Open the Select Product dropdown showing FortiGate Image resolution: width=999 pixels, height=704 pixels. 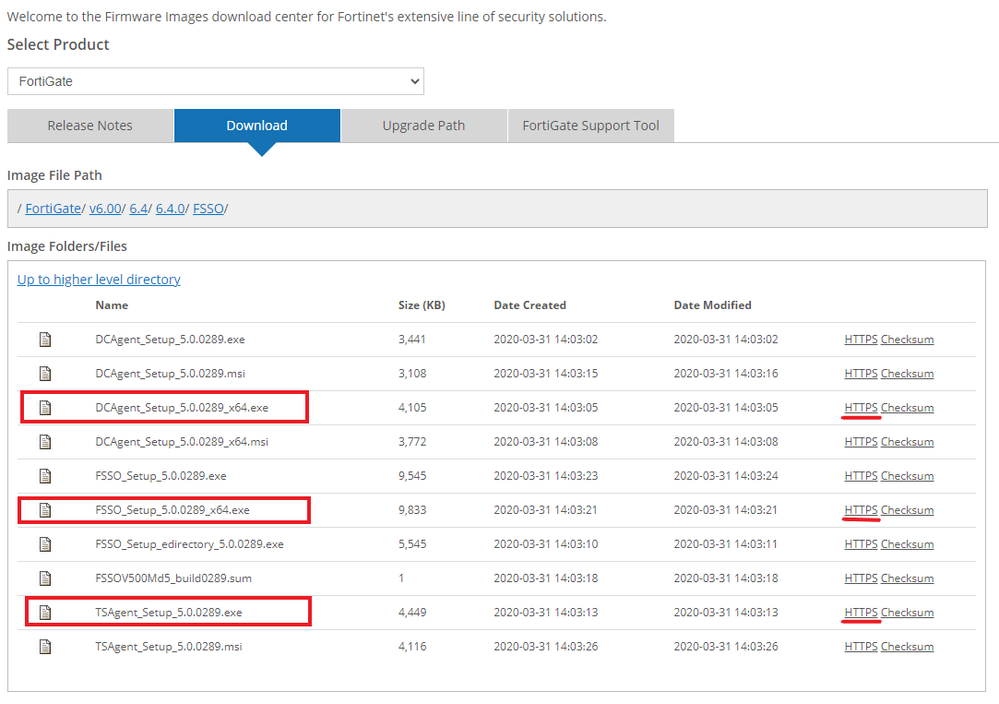click(x=215, y=82)
